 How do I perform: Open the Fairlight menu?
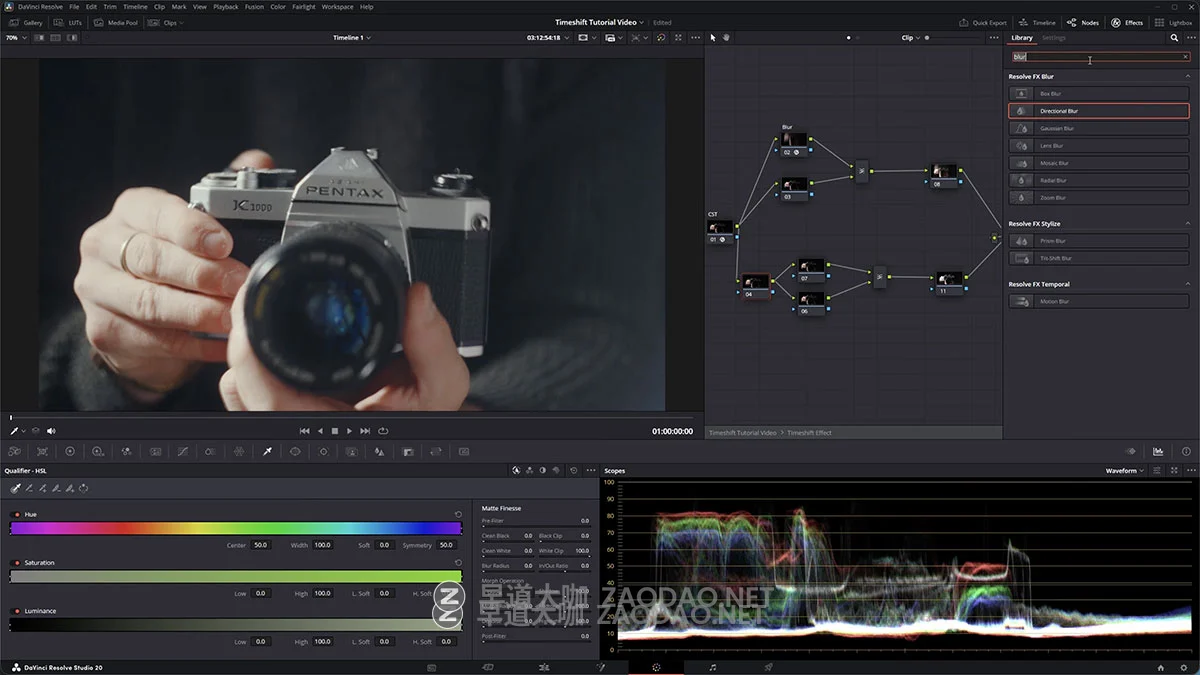coord(304,6)
